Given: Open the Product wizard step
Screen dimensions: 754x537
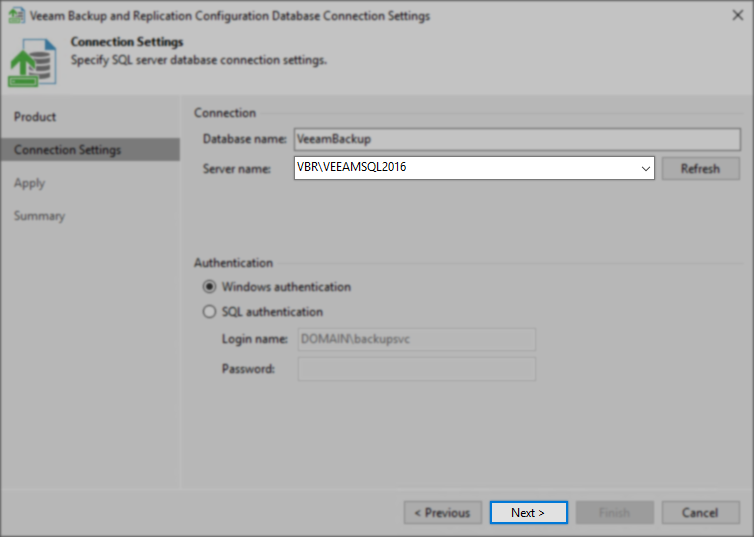Looking at the screenshot, I should tap(35, 117).
